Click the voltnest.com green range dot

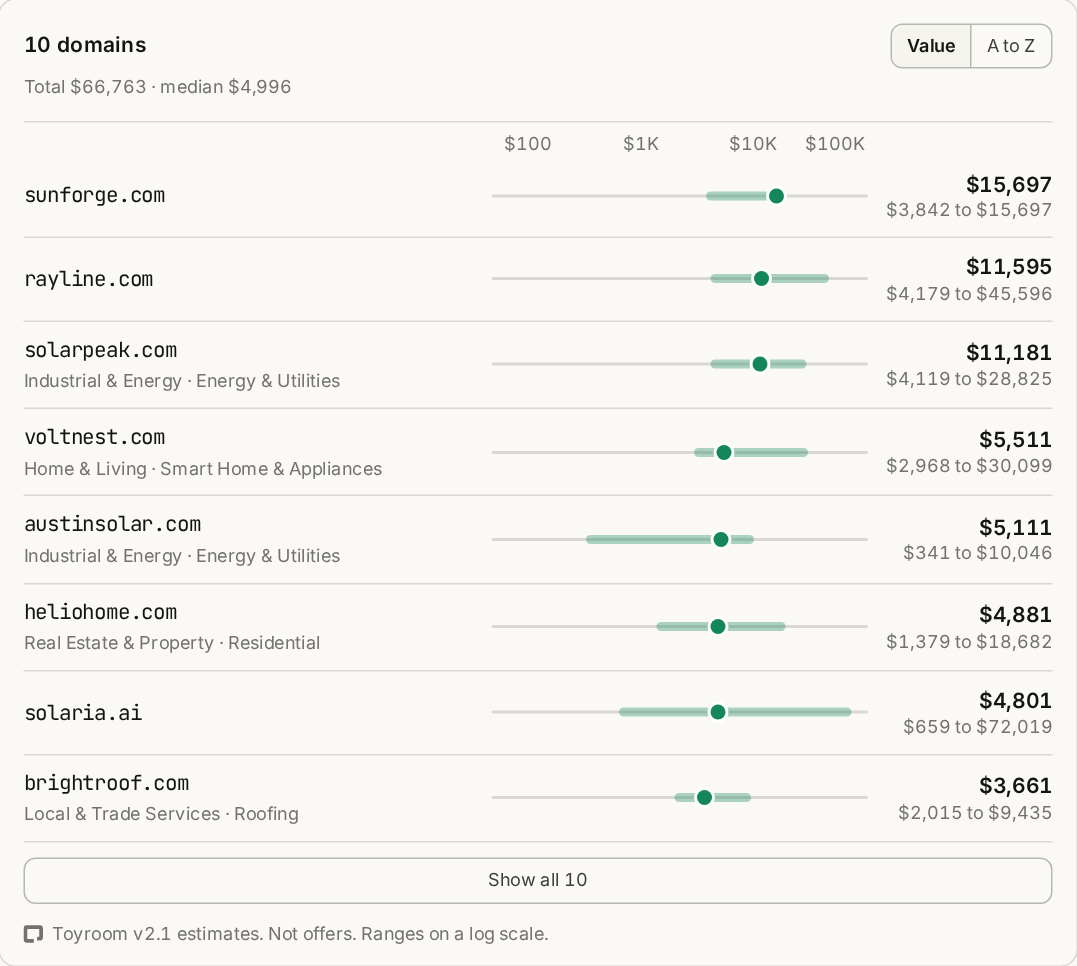click(x=723, y=452)
